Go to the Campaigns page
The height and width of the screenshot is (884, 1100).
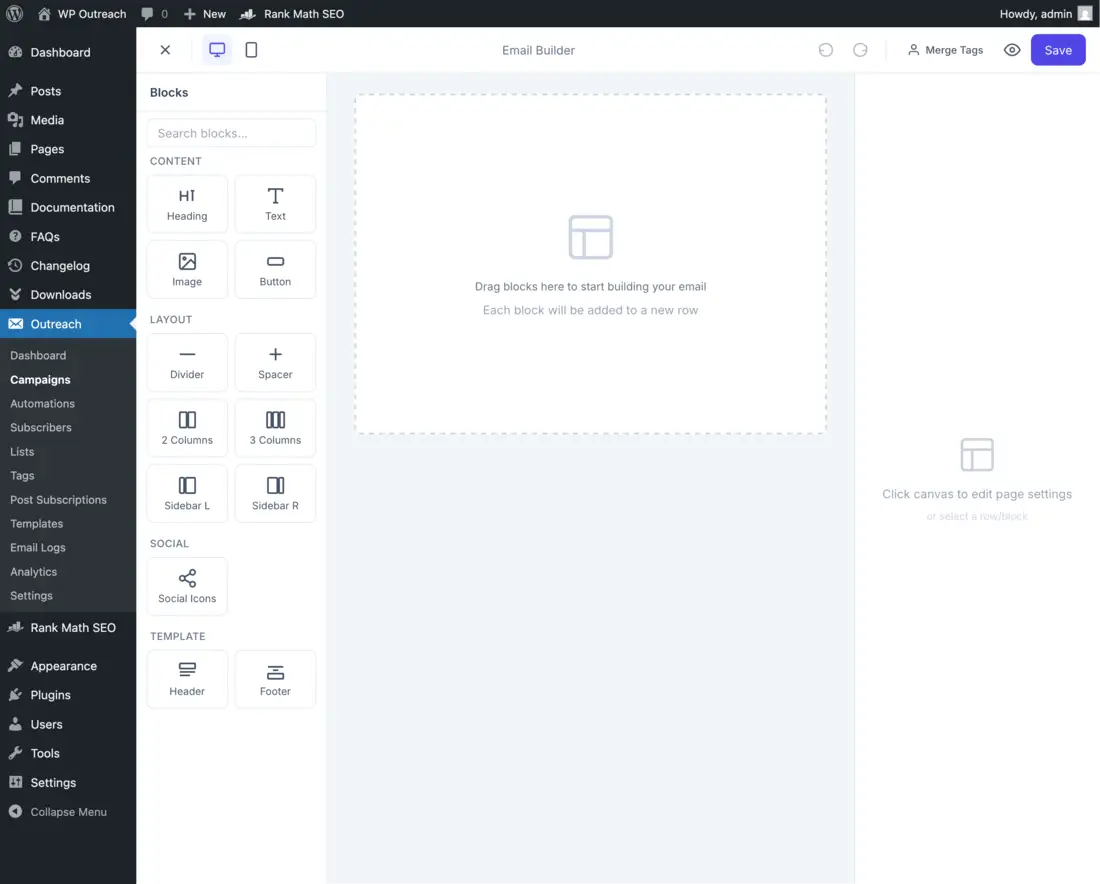(40, 379)
